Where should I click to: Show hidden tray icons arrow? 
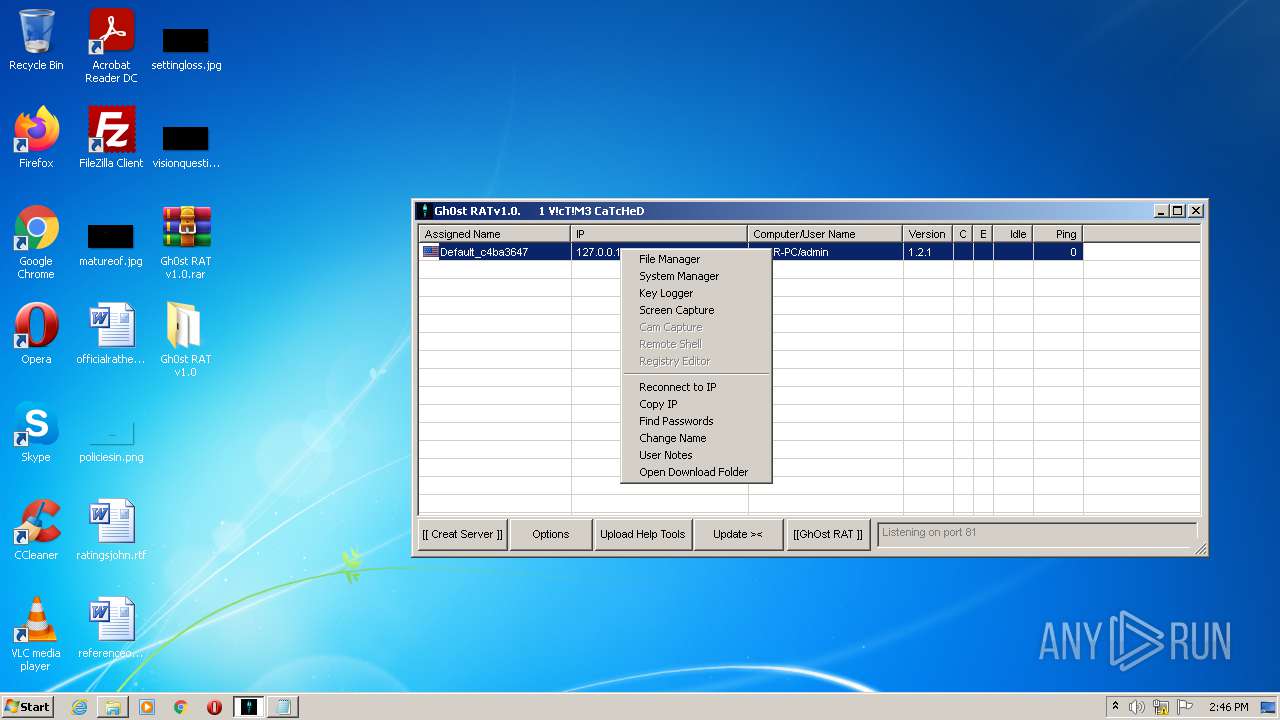pyautogui.click(x=1116, y=707)
